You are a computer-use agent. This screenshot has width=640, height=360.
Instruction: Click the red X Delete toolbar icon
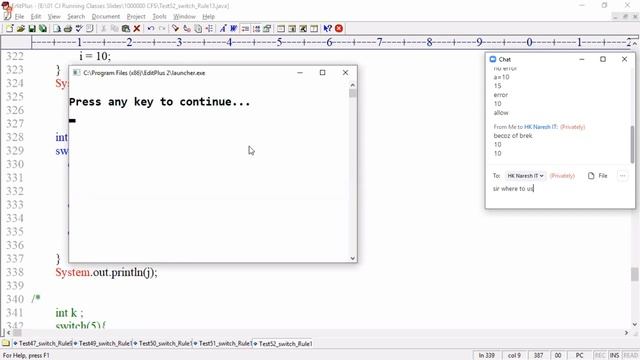[137, 29]
